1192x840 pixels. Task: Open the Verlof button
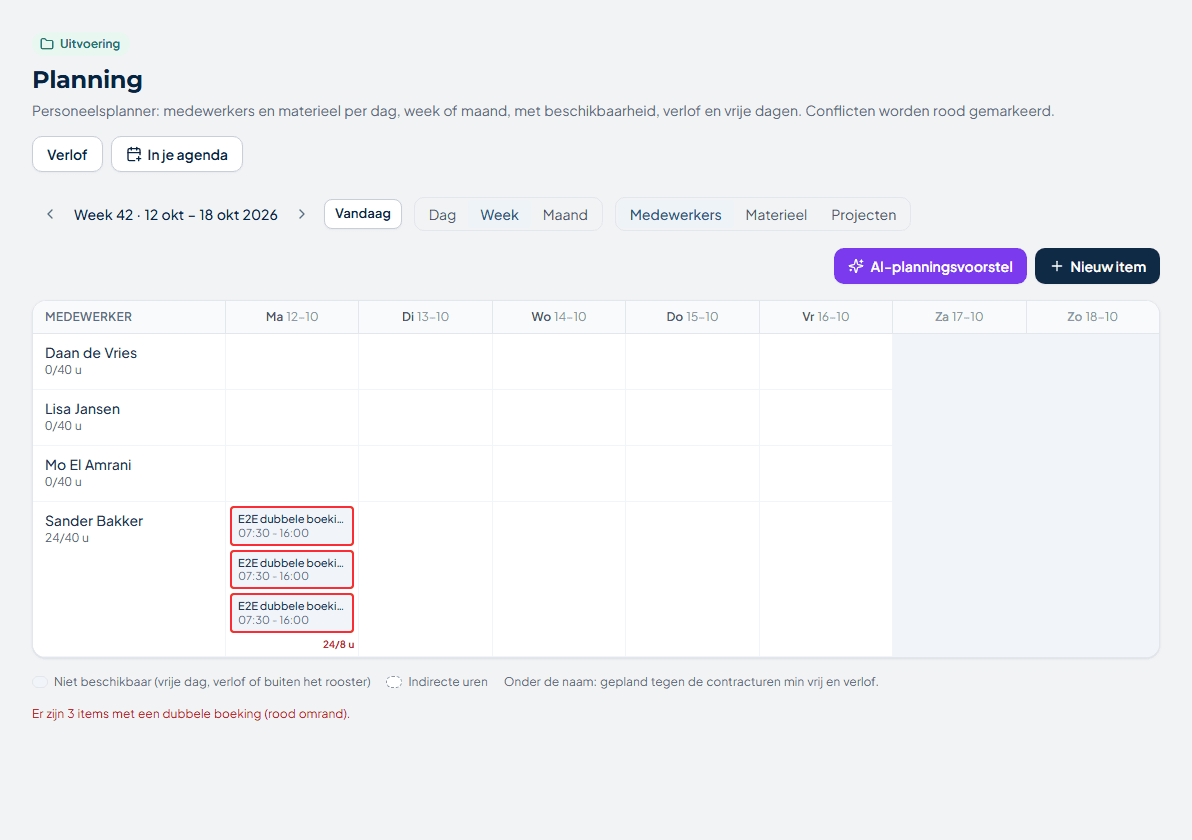click(67, 154)
